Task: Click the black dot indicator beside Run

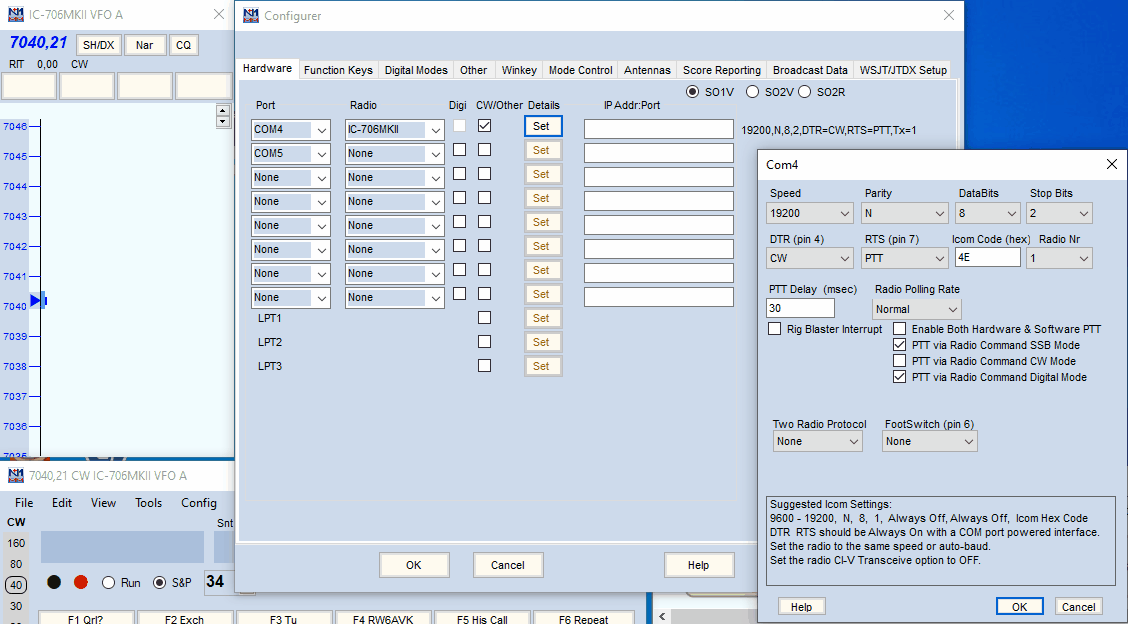Action: pyautogui.click(x=54, y=582)
